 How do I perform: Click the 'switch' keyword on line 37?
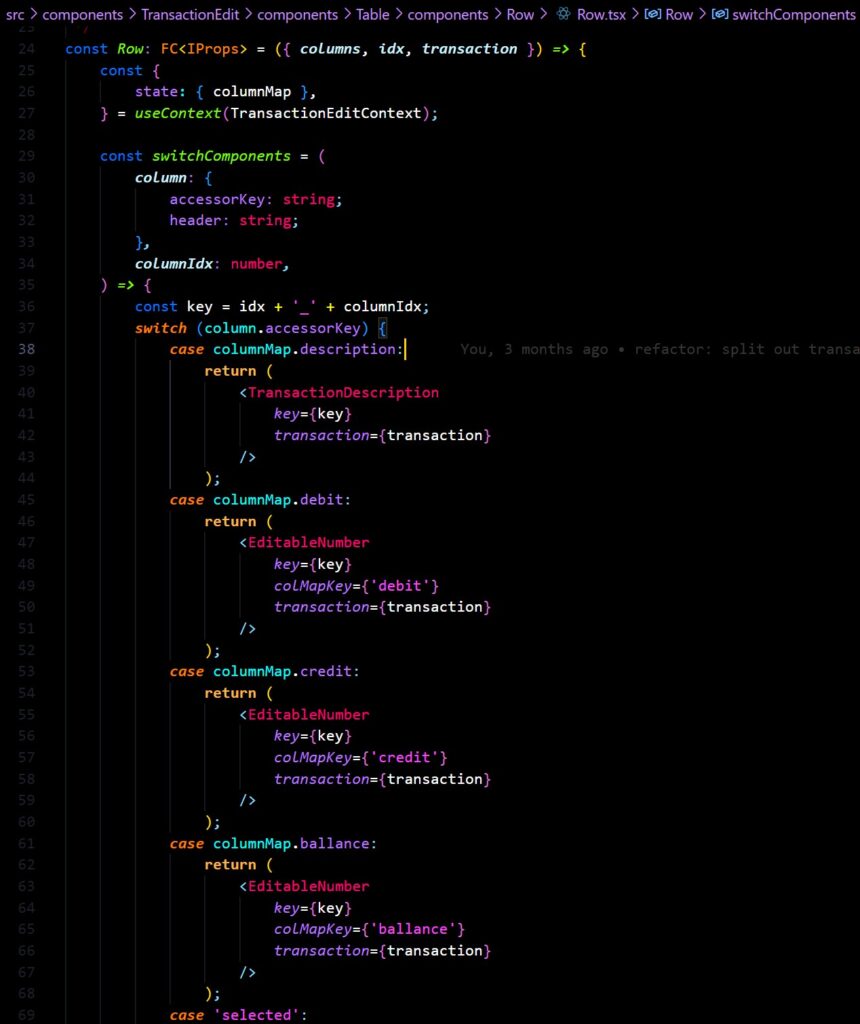pos(161,328)
